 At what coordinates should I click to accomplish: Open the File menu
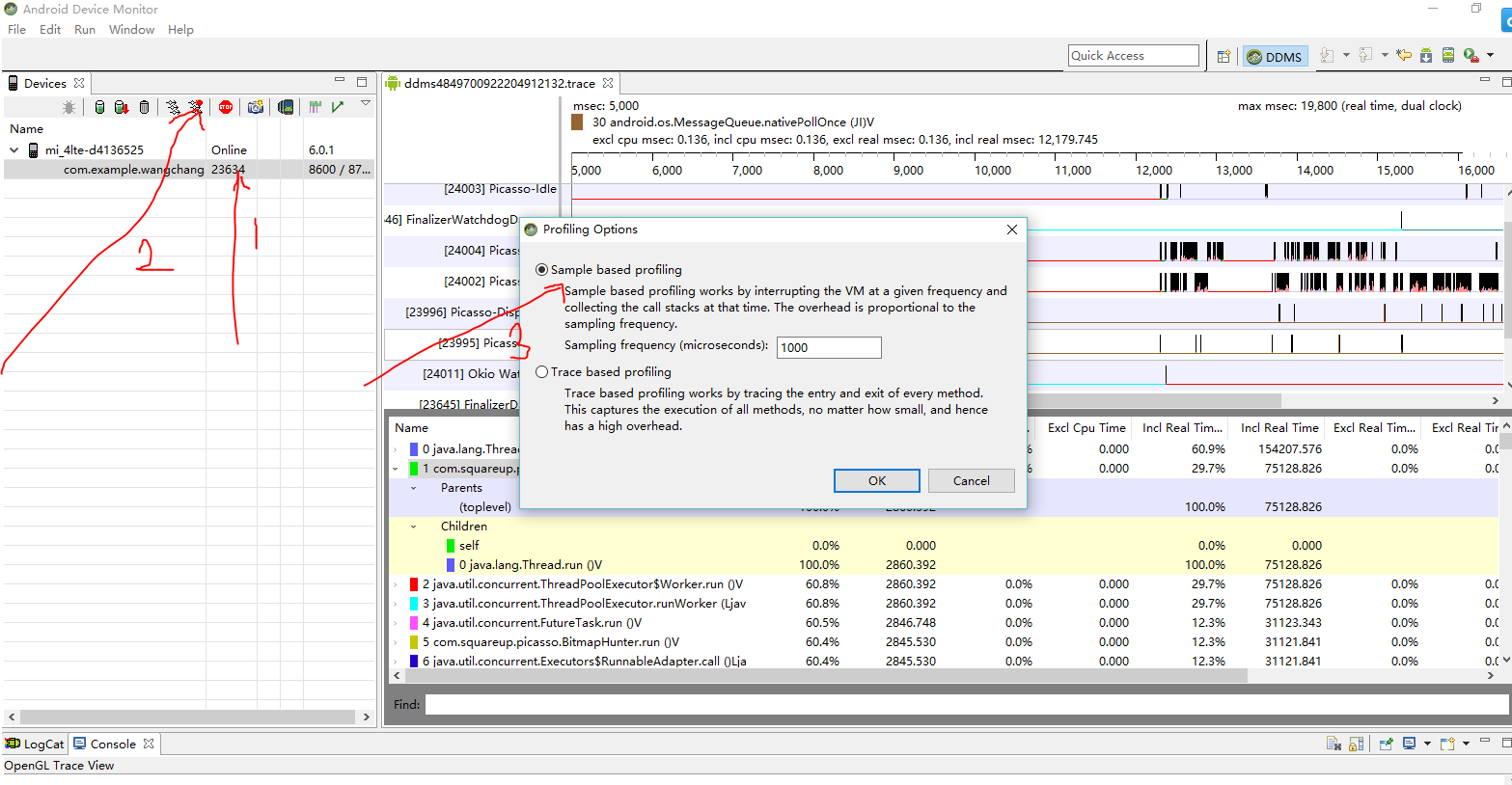coord(17,30)
